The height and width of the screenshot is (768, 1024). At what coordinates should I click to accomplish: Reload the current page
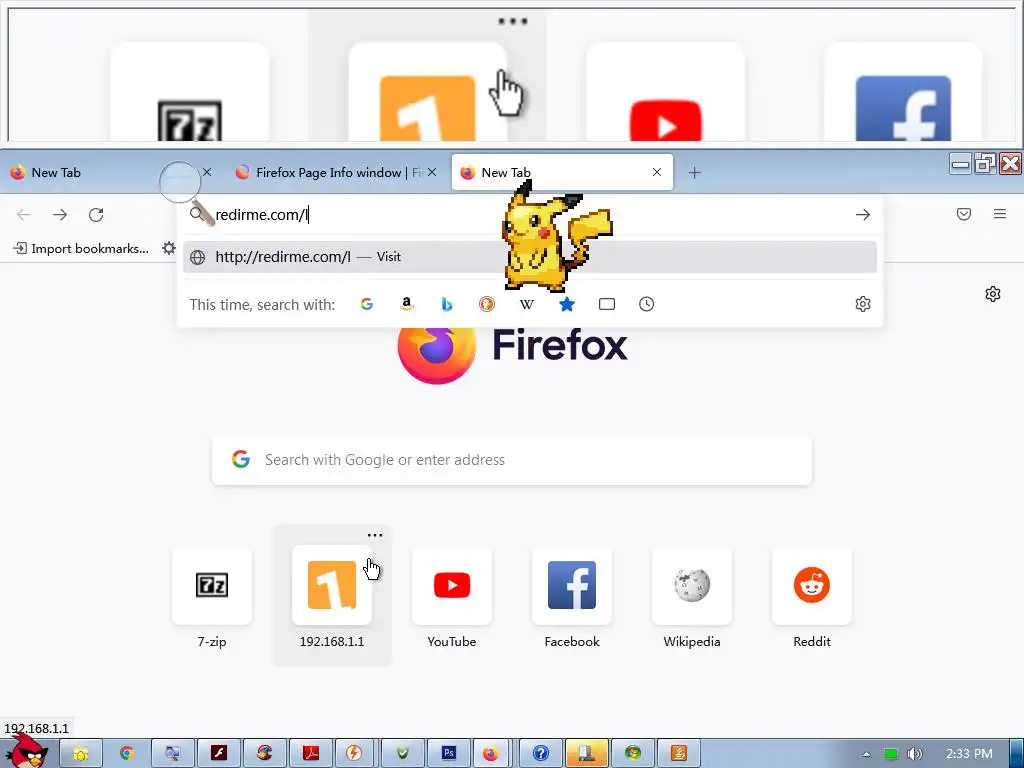point(96,214)
